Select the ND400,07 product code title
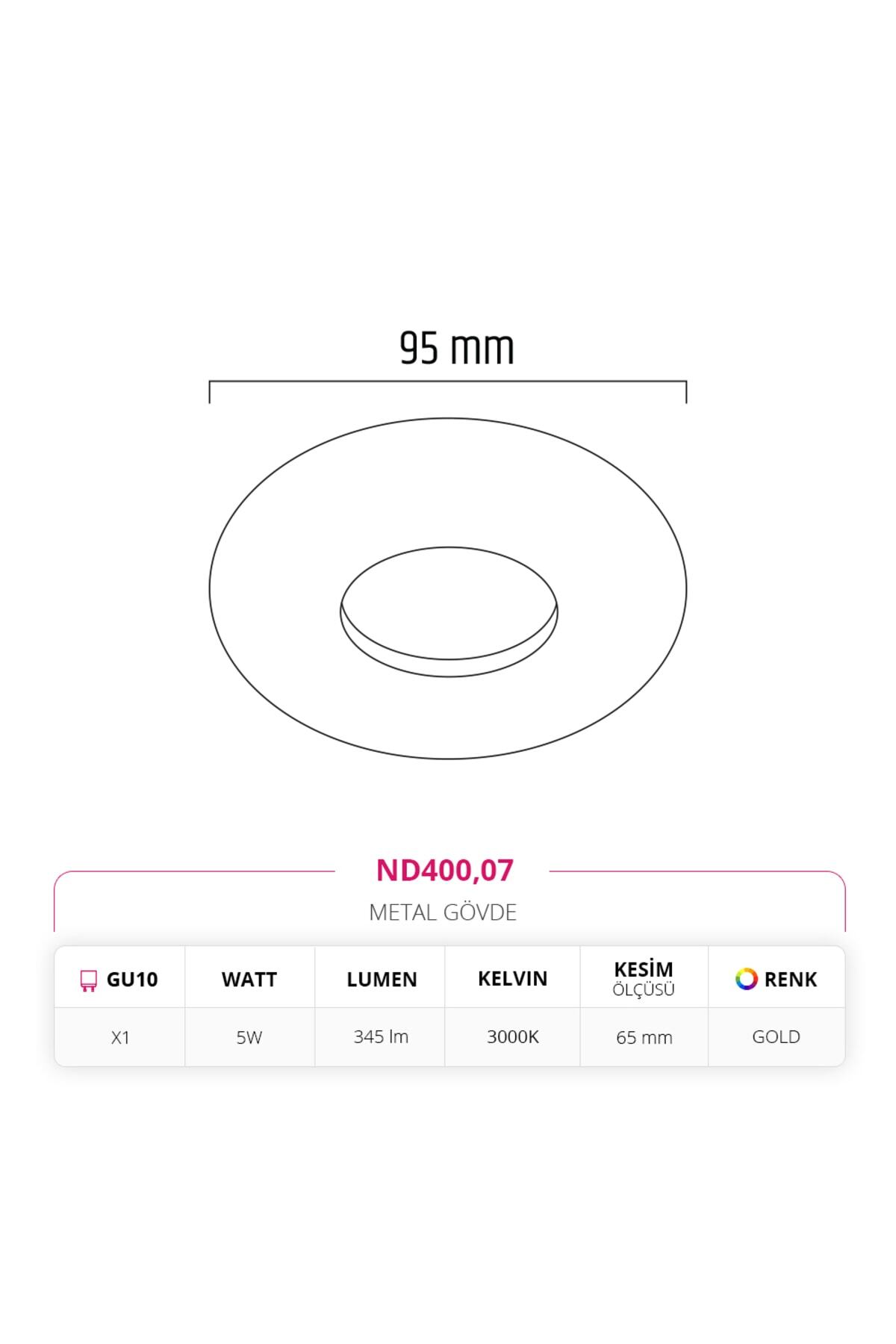This screenshot has height=1344, width=896. (x=444, y=871)
